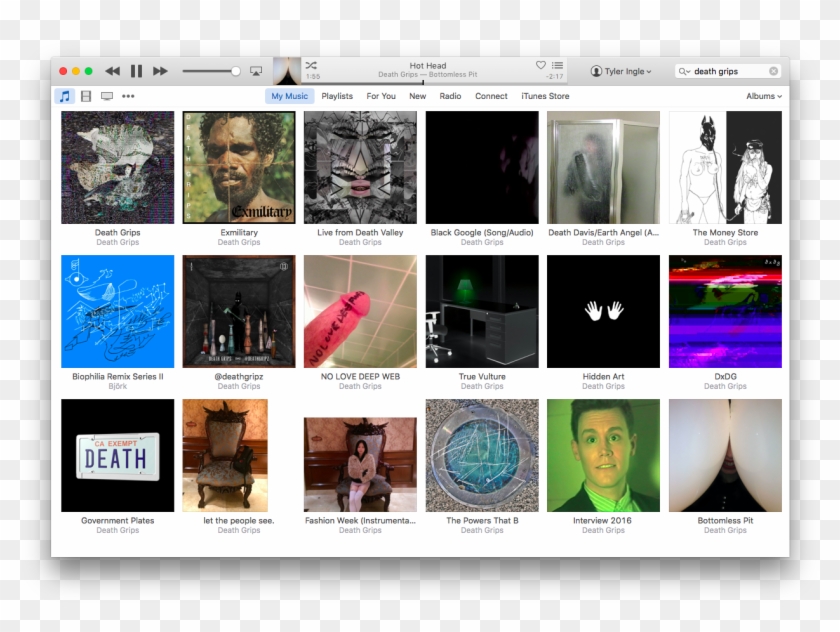Click the Björk artist name
Viewport: 840px width, 632px height.
coord(117,386)
